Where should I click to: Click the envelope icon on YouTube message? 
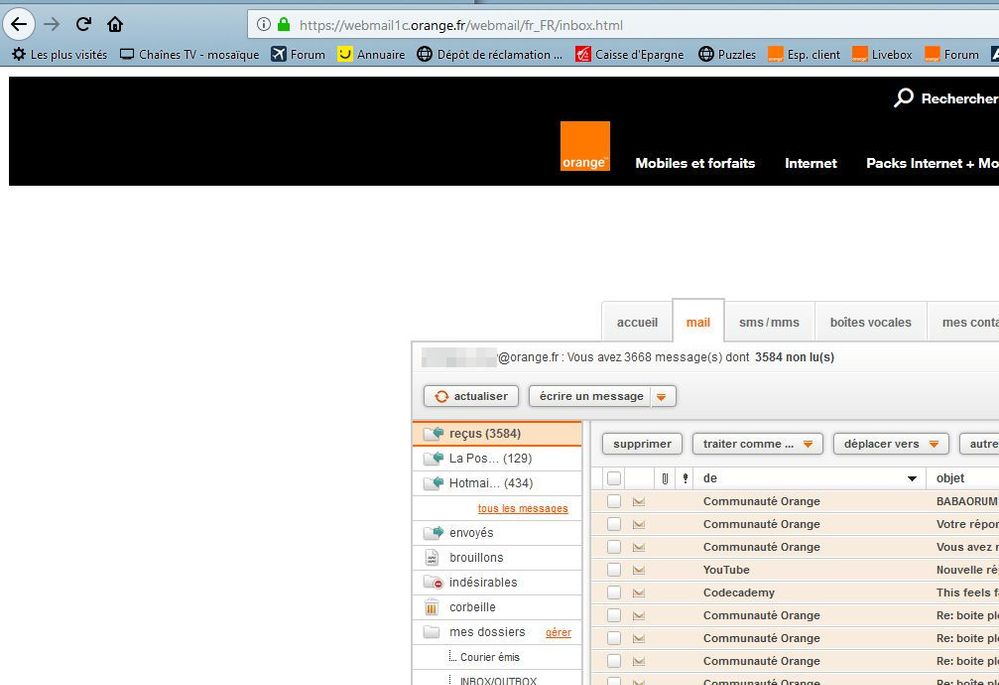pos(638,570)
